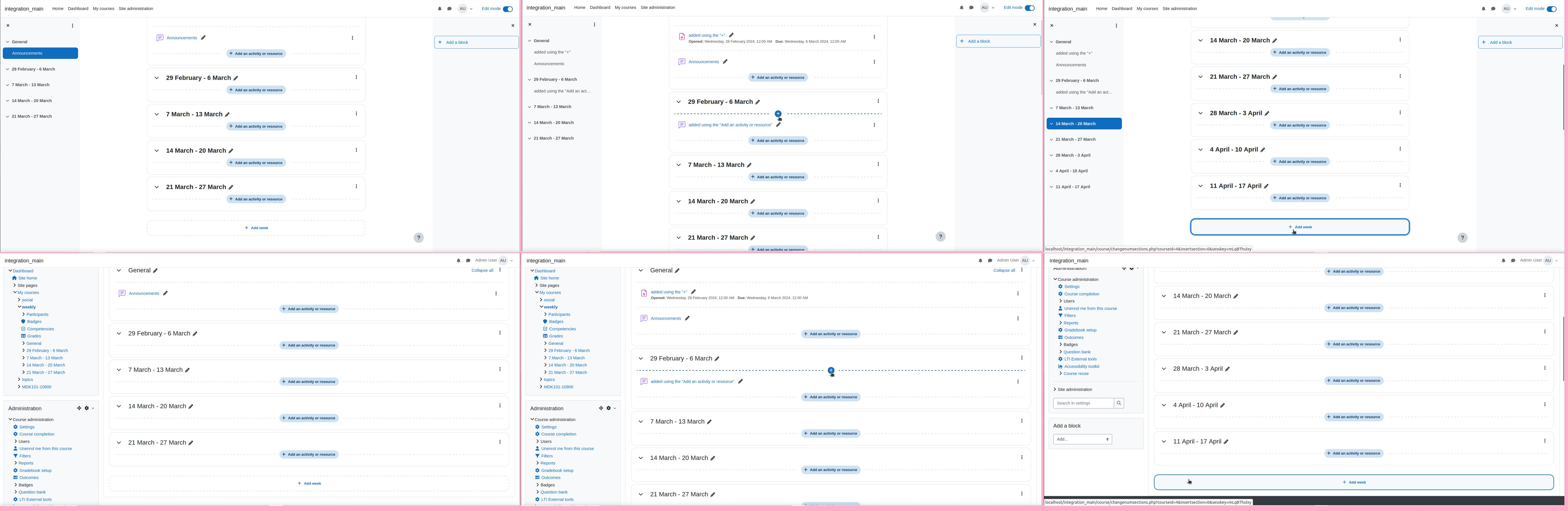Click Administration block move icon in bottom-left panel
This screenshot has height=511, width=1568.
(x=79, y=408)
